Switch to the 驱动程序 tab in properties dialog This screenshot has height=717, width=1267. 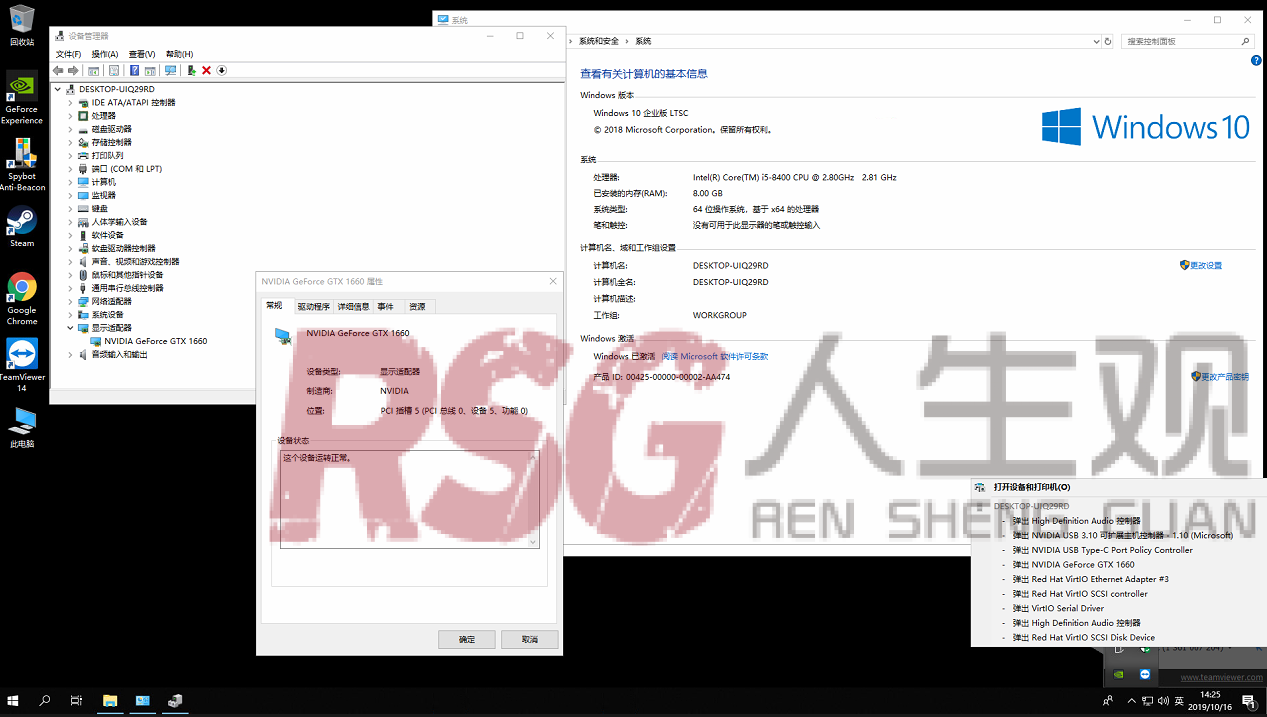(x=313, y=307)
